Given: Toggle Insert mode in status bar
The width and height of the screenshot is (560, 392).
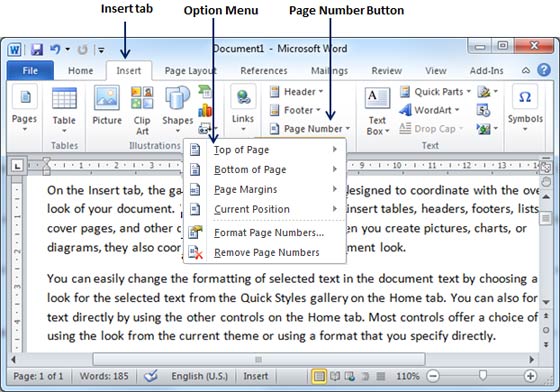Looking at the screenshot, I should [256, 376].
